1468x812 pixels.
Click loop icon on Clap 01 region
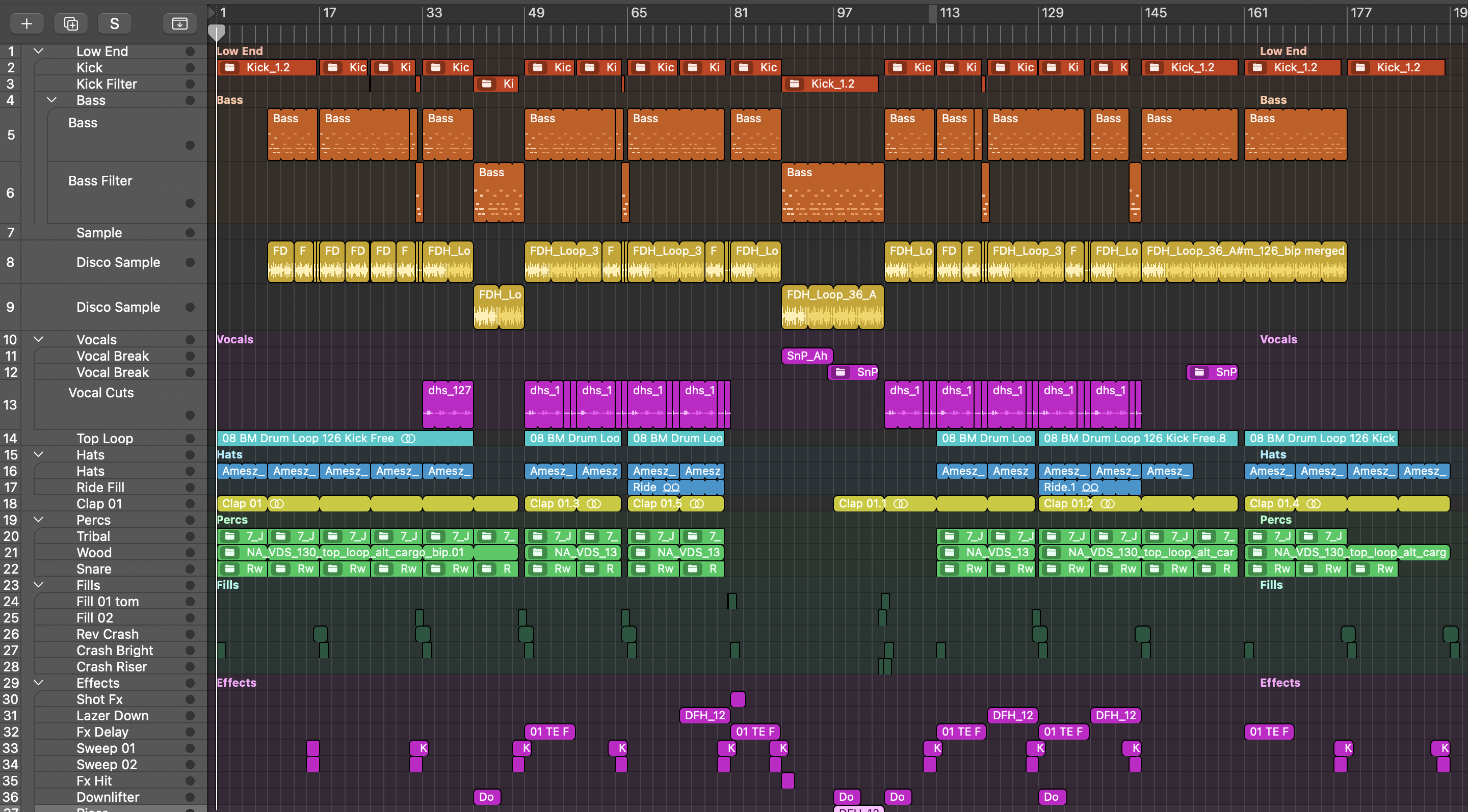tap(276, 503)
